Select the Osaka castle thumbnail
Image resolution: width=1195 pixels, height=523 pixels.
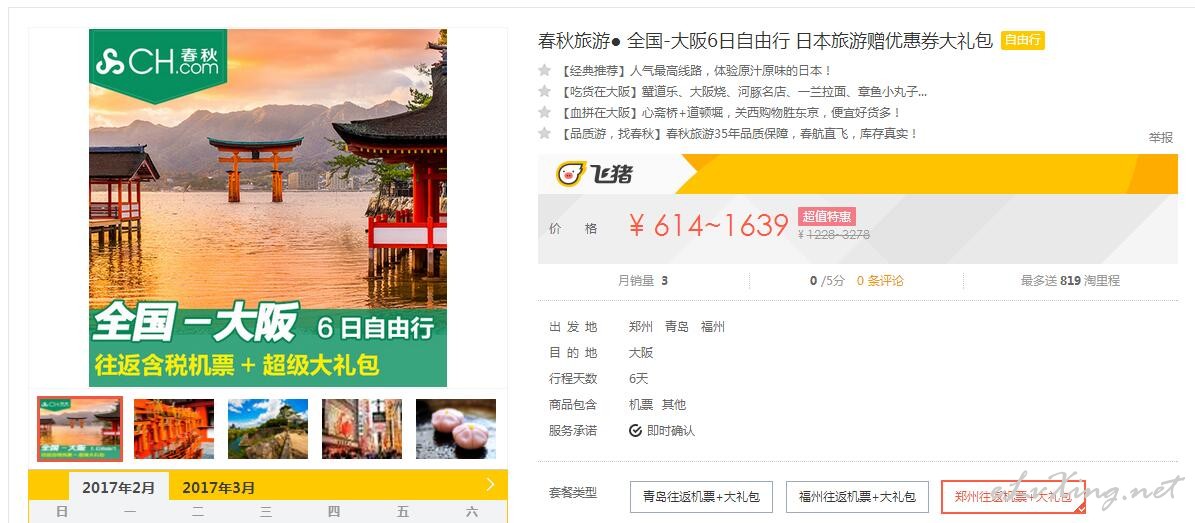tap(268, 429)
